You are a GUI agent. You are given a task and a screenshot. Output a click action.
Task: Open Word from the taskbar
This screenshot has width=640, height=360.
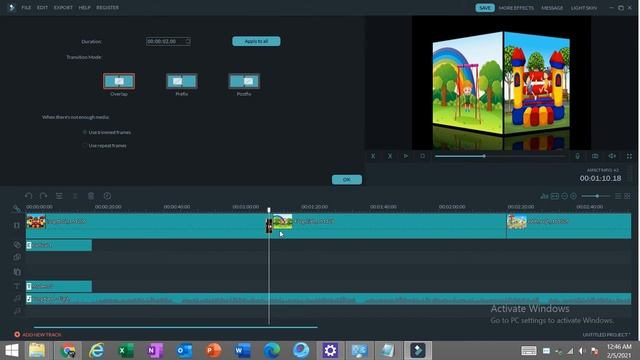[x=242, y=350]
